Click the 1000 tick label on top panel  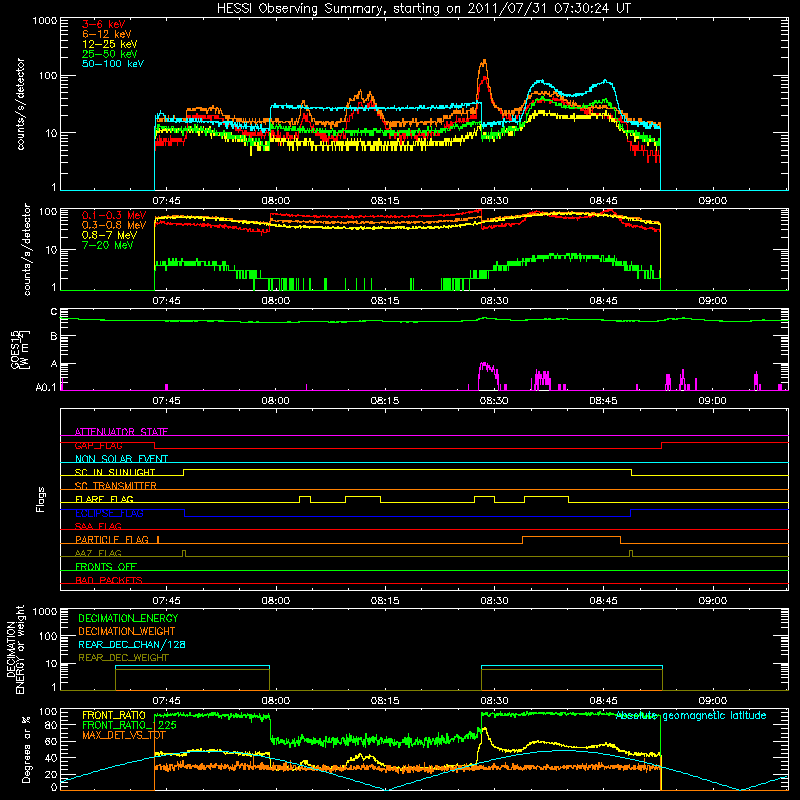pyautogui.click(x=45, y=21)
